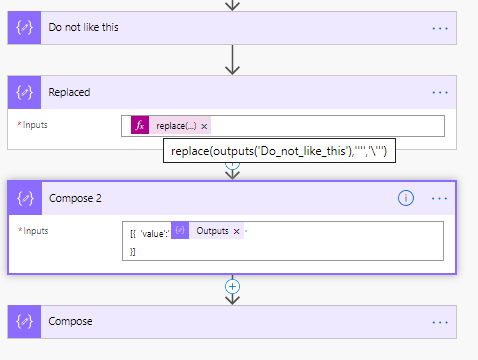478x360 pixels.
Task: Open the Replaced action ellipsis menu
Action: pyautogui.click(x=440, y=92)
